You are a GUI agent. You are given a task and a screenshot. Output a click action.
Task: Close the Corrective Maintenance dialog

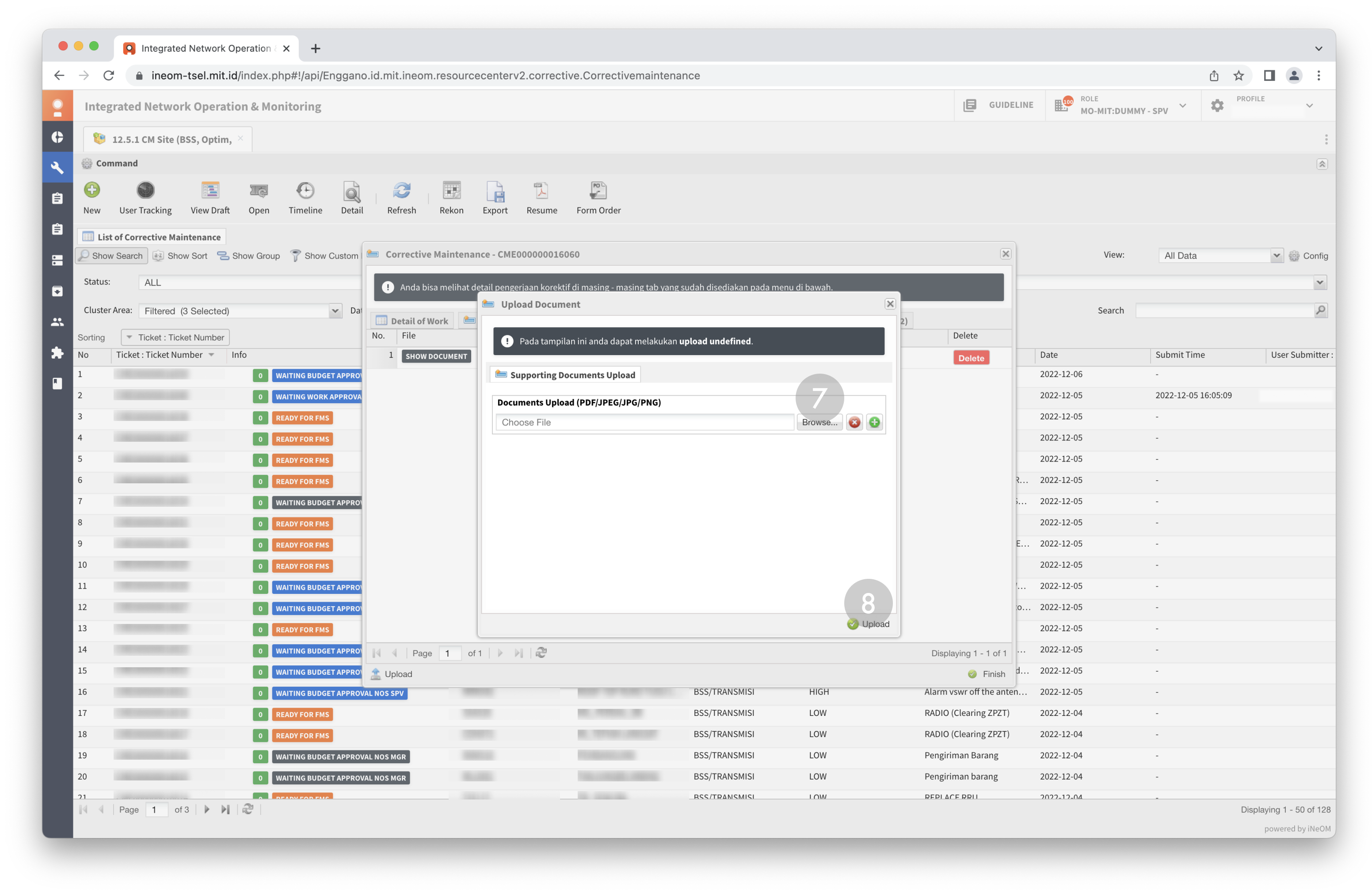pos(1006,254)
